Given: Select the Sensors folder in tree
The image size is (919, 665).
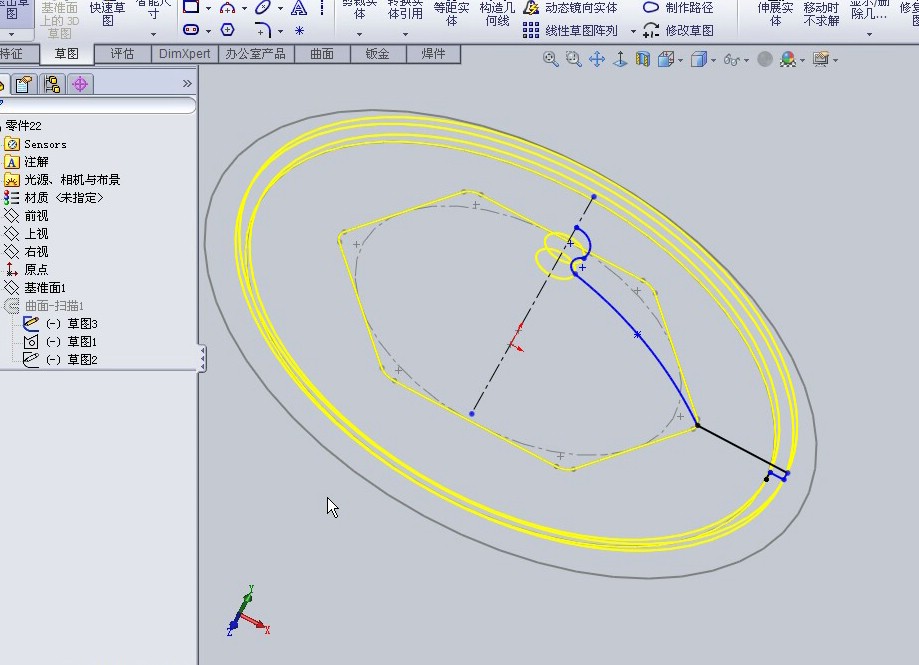Looking at the screenshot, I should 35,144.
